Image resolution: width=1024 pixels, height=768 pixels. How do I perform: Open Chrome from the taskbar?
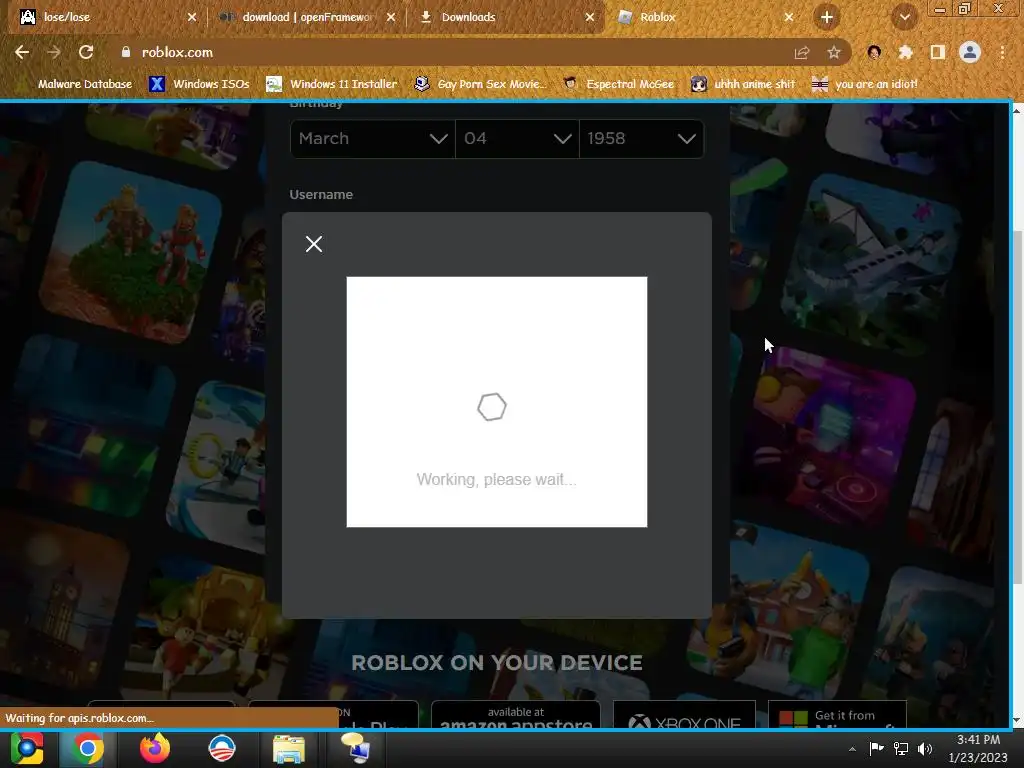point(88,748)
